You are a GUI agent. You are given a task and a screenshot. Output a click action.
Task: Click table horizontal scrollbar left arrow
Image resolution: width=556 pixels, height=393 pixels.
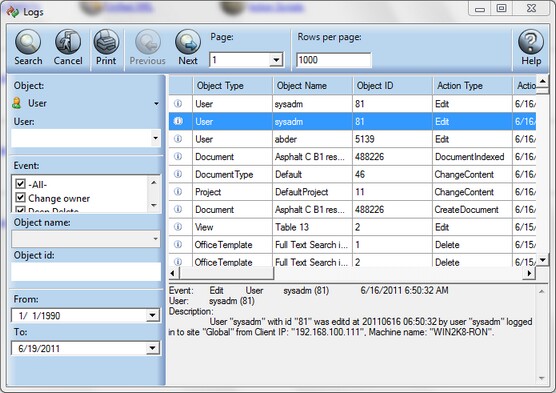[173, 273]
